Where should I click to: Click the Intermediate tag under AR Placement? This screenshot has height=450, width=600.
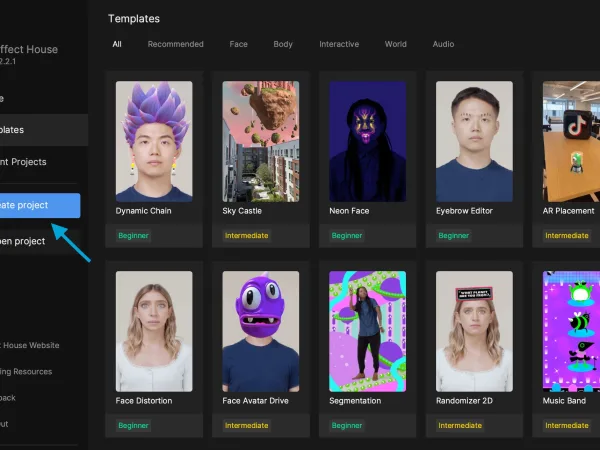[x=567, y=236]
